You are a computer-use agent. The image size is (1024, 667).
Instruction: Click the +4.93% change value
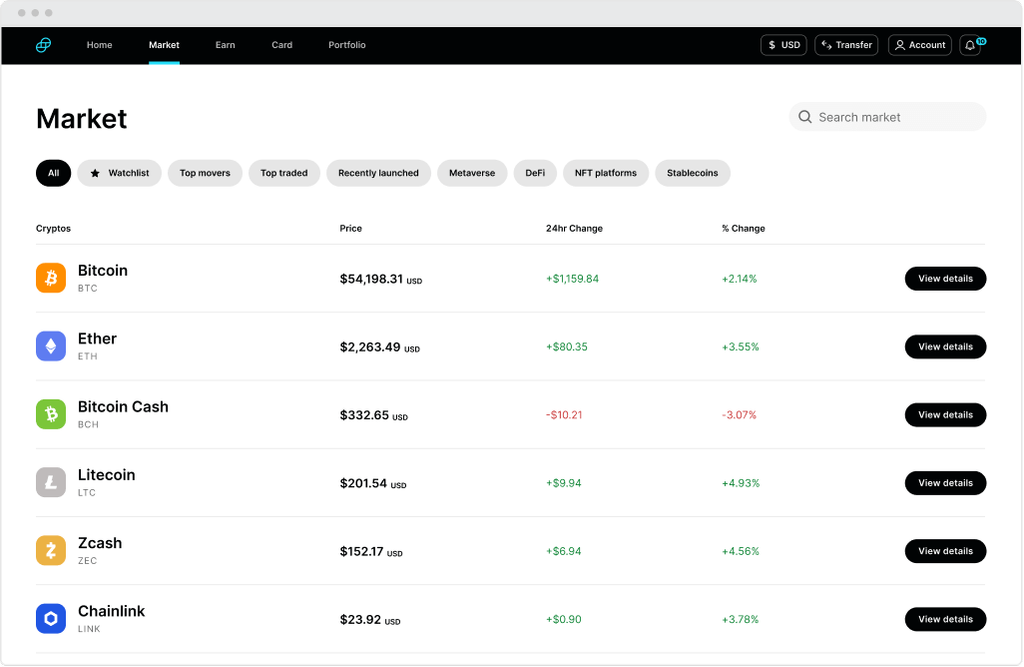[x=741, y=483]
